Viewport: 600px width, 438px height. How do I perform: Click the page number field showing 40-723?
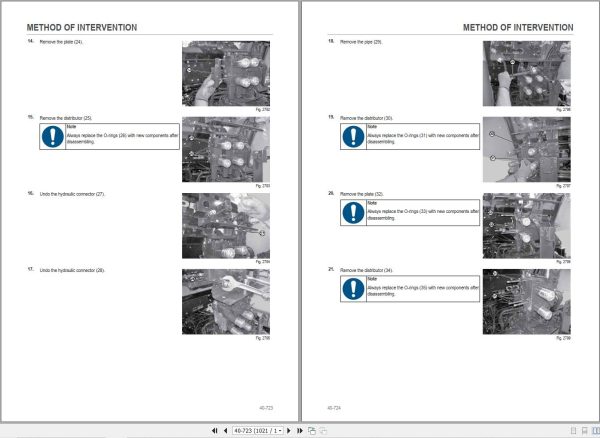pos(258,431)
